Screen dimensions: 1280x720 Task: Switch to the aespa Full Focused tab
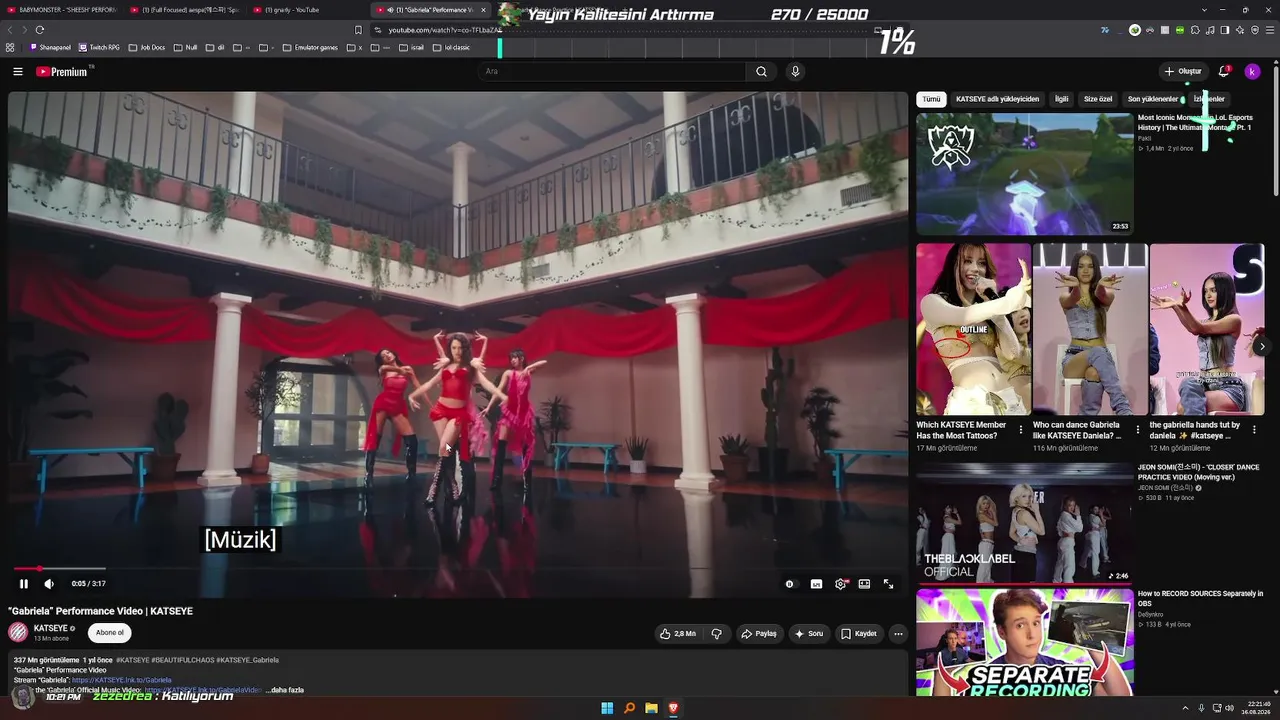pyautogui.click(x=185, y=10)
